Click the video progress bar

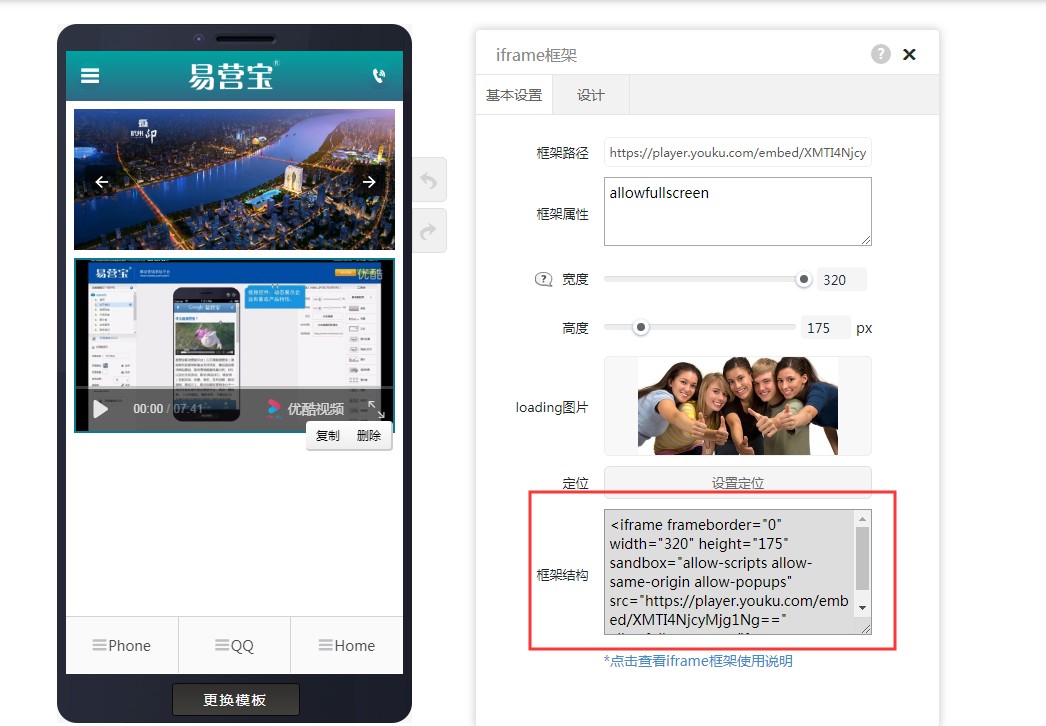[234, 388]
